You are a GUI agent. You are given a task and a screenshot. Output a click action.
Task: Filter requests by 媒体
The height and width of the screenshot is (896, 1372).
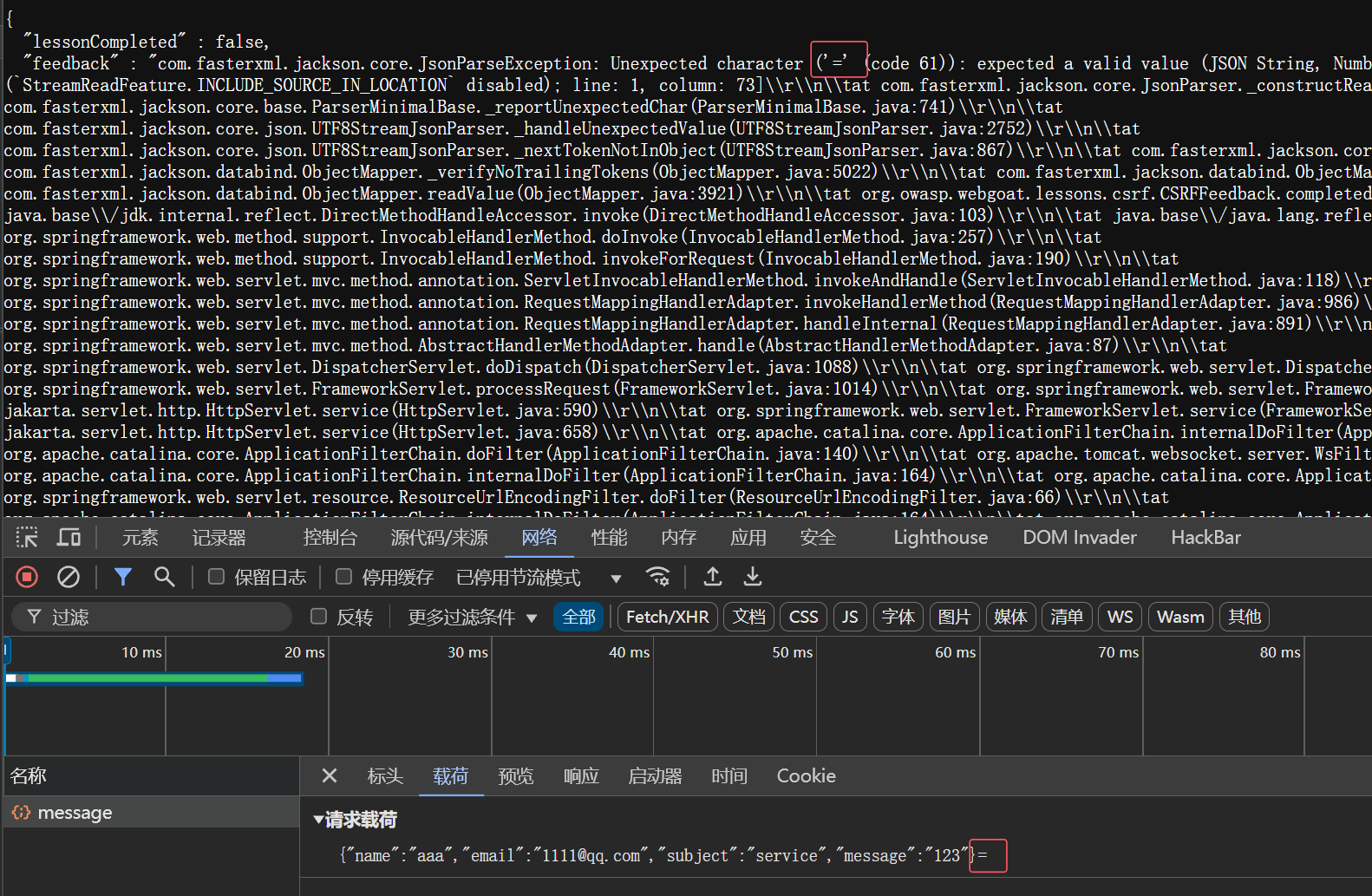pos(1010,617)
